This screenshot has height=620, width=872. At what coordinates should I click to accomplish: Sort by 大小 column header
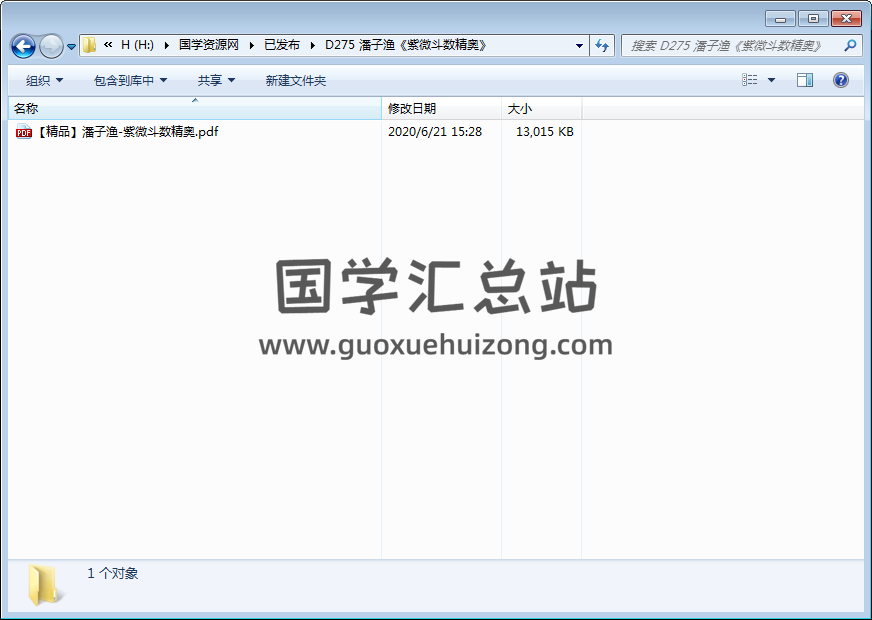(542, 108)
